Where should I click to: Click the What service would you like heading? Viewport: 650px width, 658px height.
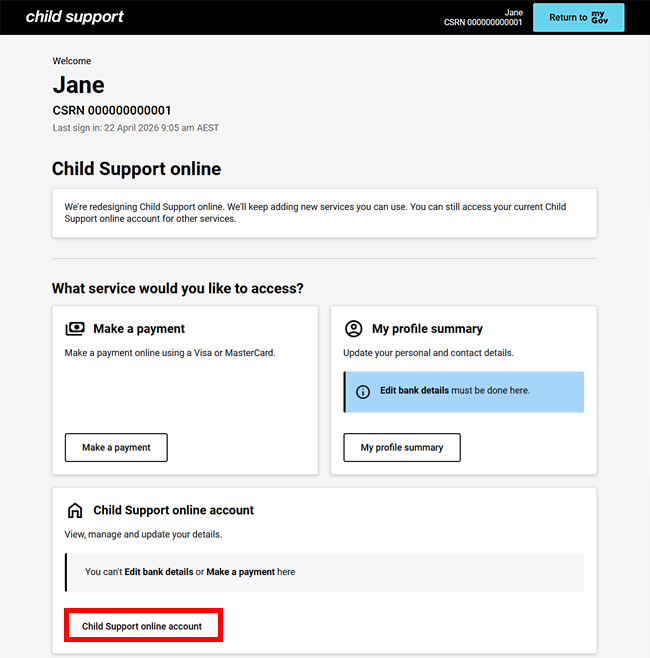pyautogui.click(x=177, y=289)
